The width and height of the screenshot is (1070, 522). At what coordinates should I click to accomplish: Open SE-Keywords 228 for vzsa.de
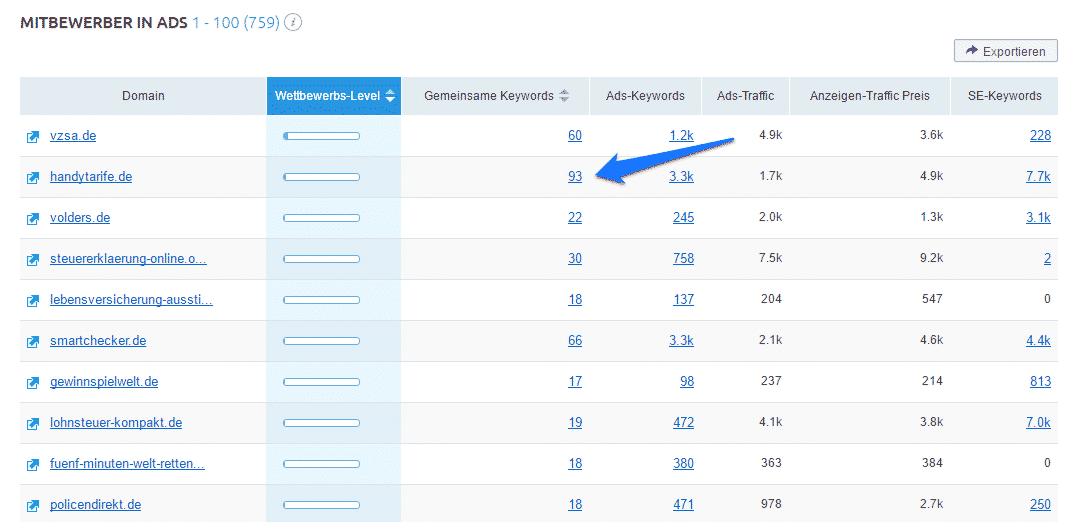coord(1040,136)
